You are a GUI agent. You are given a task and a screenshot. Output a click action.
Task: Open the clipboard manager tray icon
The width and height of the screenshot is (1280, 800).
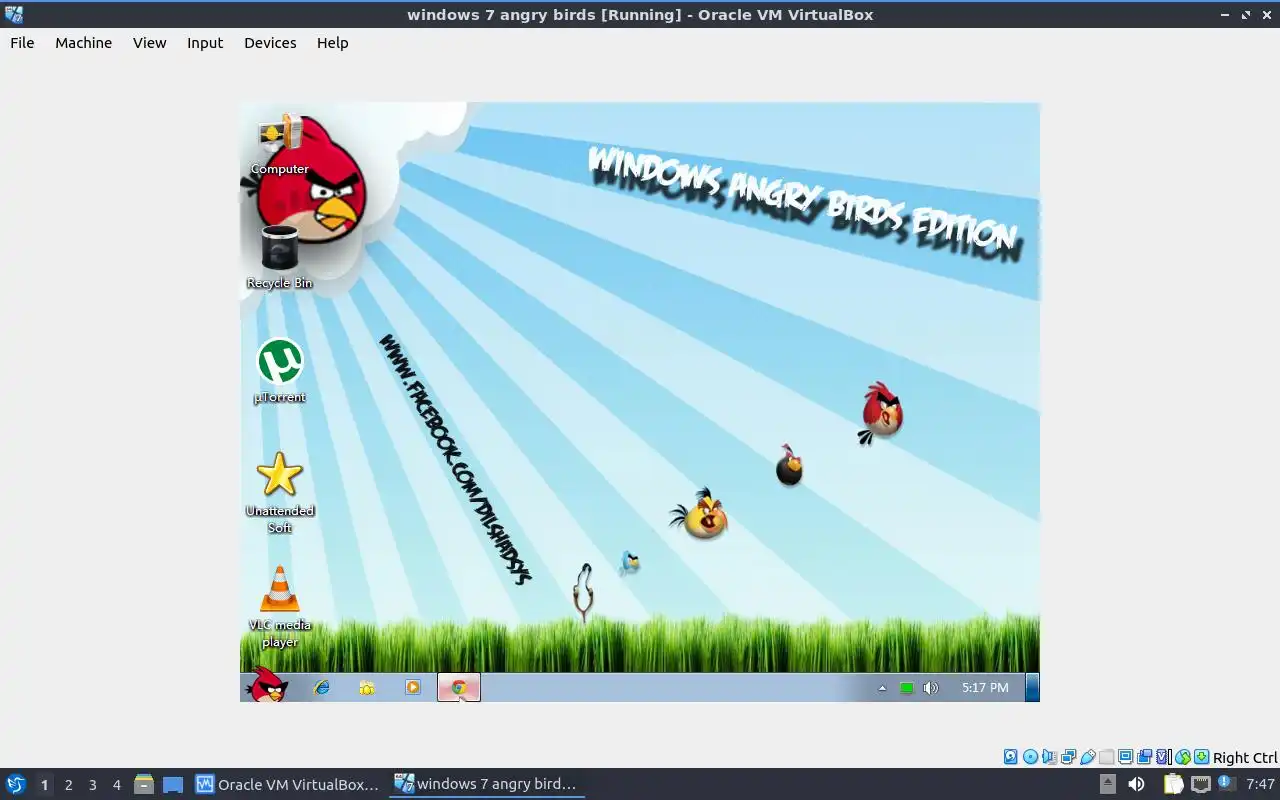(x=1174, y=784)
